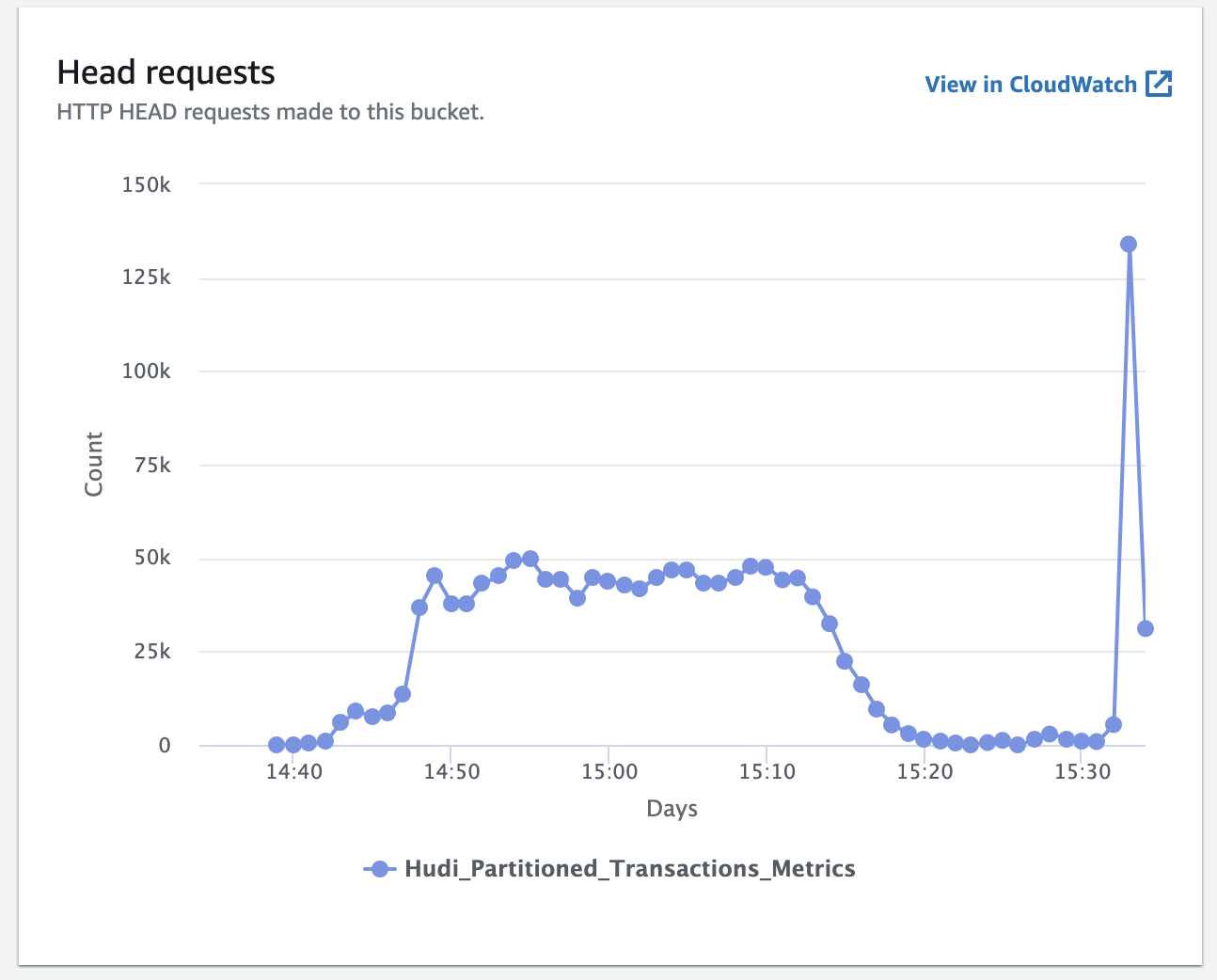The width and height of the screenshot is (1217, 980).
Task: Select the final data point on the chart
Action: (1145, 626)
